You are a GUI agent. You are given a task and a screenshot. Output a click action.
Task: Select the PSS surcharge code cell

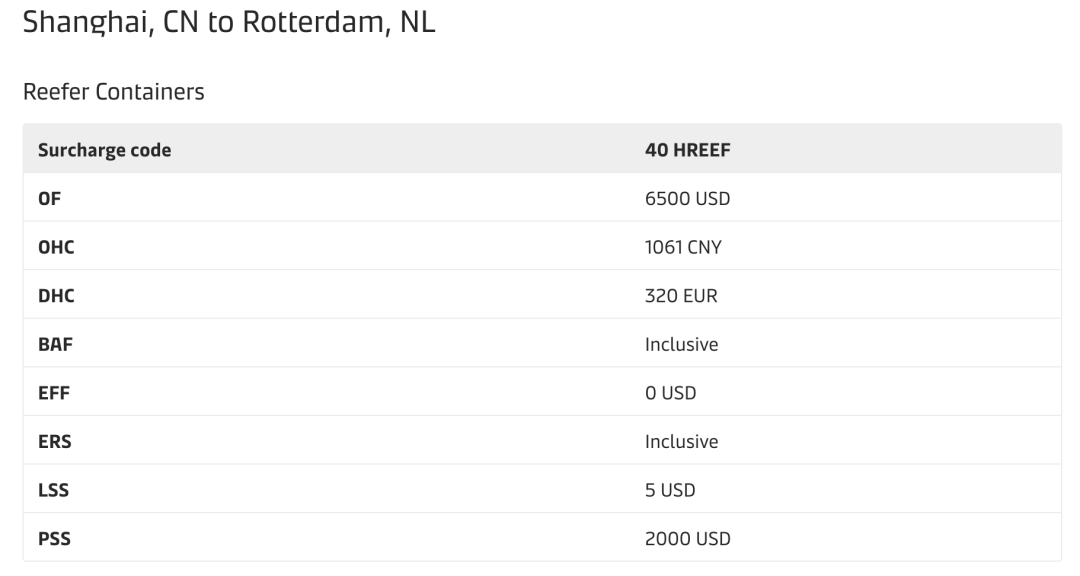(x=52, y=539)
